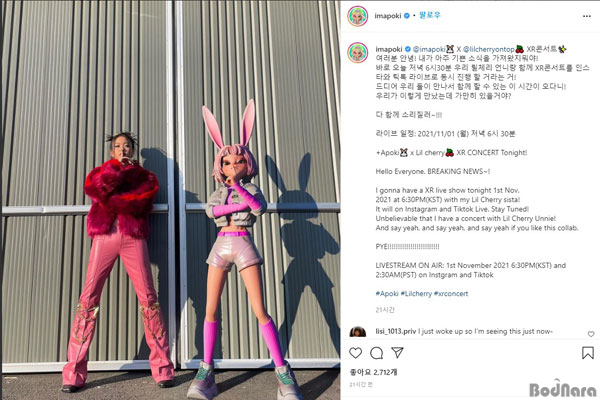600x400 pixels.
Task: Like the post with the heart icon
Action: (355, 353)
